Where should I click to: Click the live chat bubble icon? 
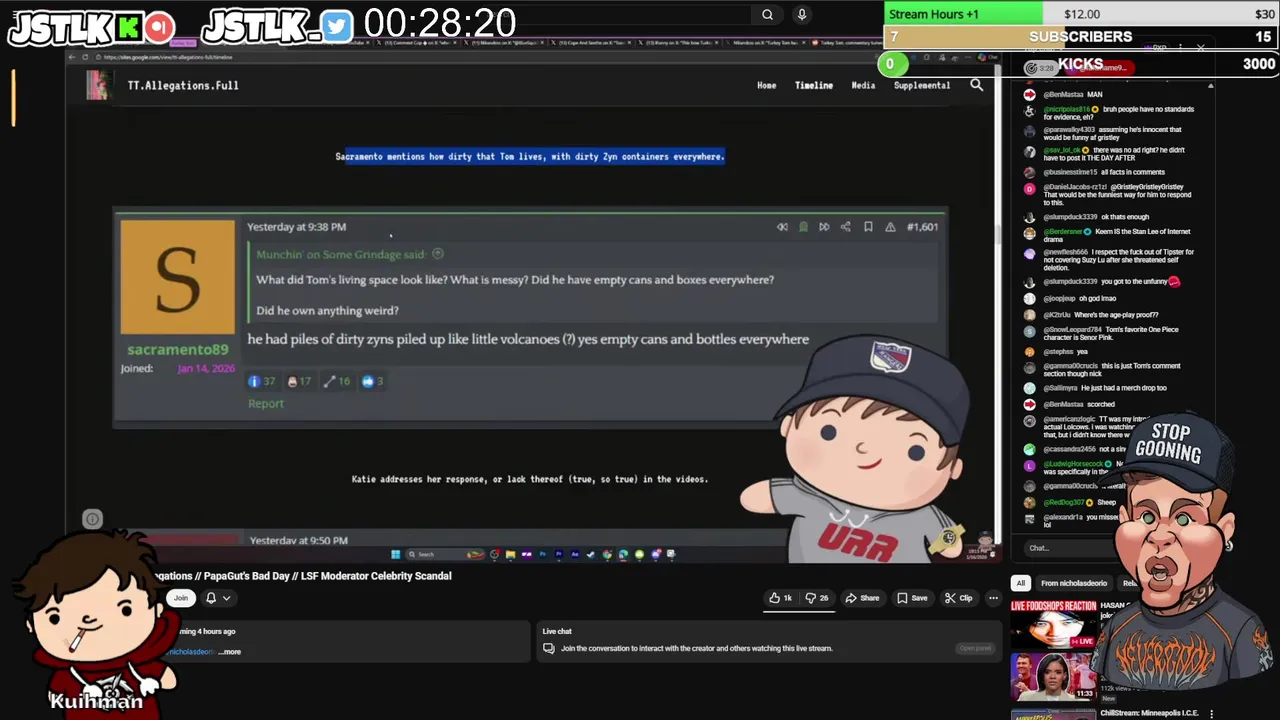[x=548, y=648]
